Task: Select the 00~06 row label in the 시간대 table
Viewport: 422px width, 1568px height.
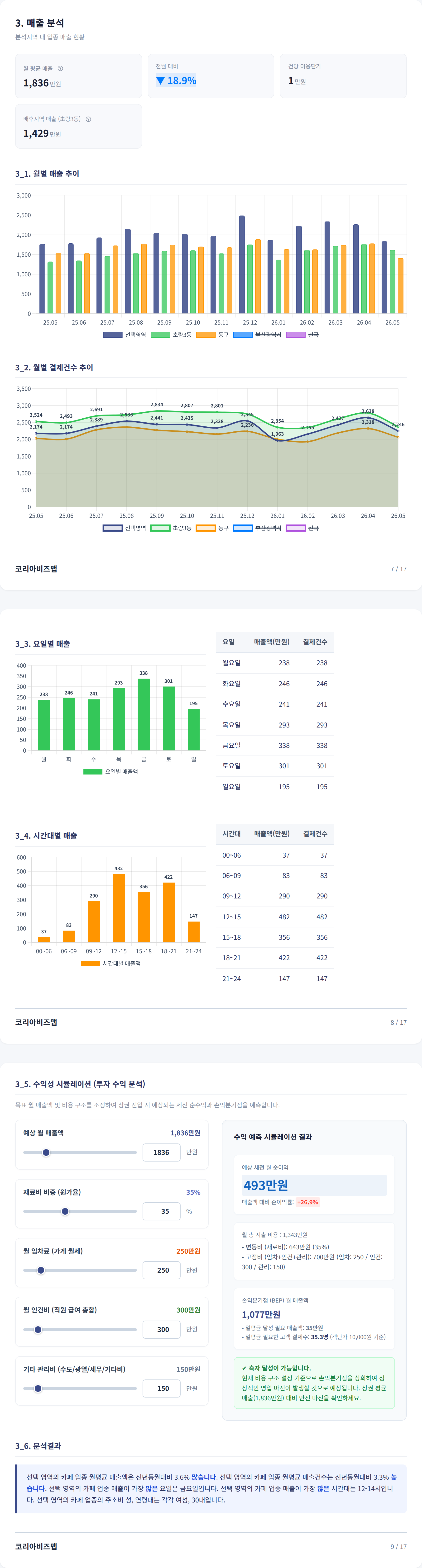Action: pyautogui.click(x=231, y=855)
